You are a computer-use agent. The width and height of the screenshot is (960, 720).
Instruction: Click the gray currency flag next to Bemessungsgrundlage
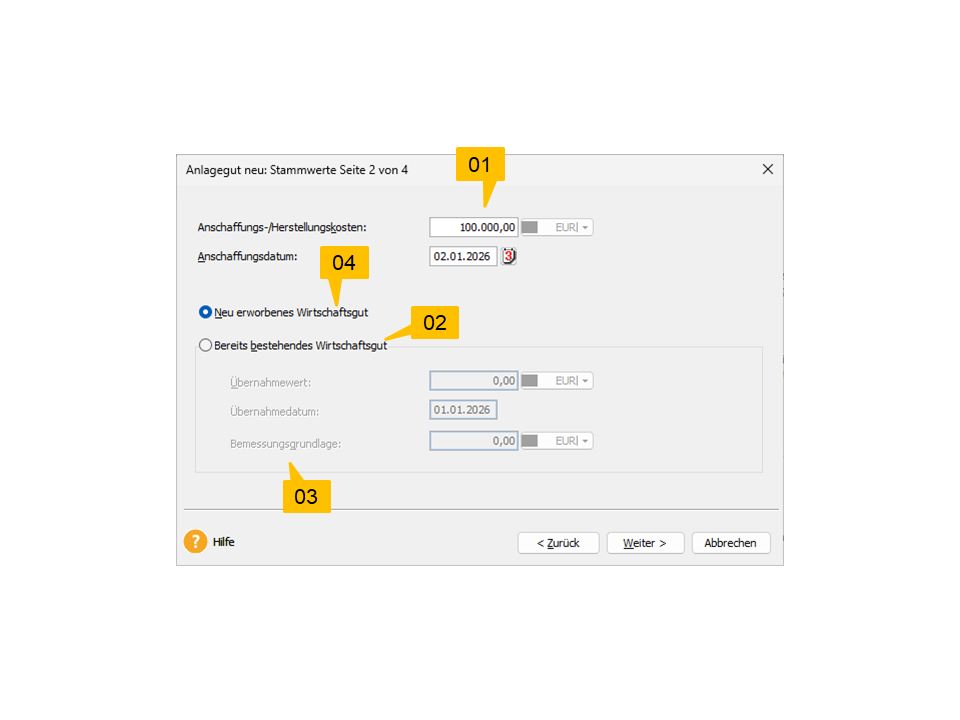coord(530,440)
